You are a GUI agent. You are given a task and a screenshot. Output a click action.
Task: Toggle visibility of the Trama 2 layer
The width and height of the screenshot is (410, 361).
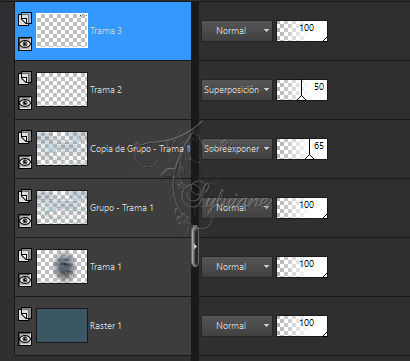coord(25,103)
